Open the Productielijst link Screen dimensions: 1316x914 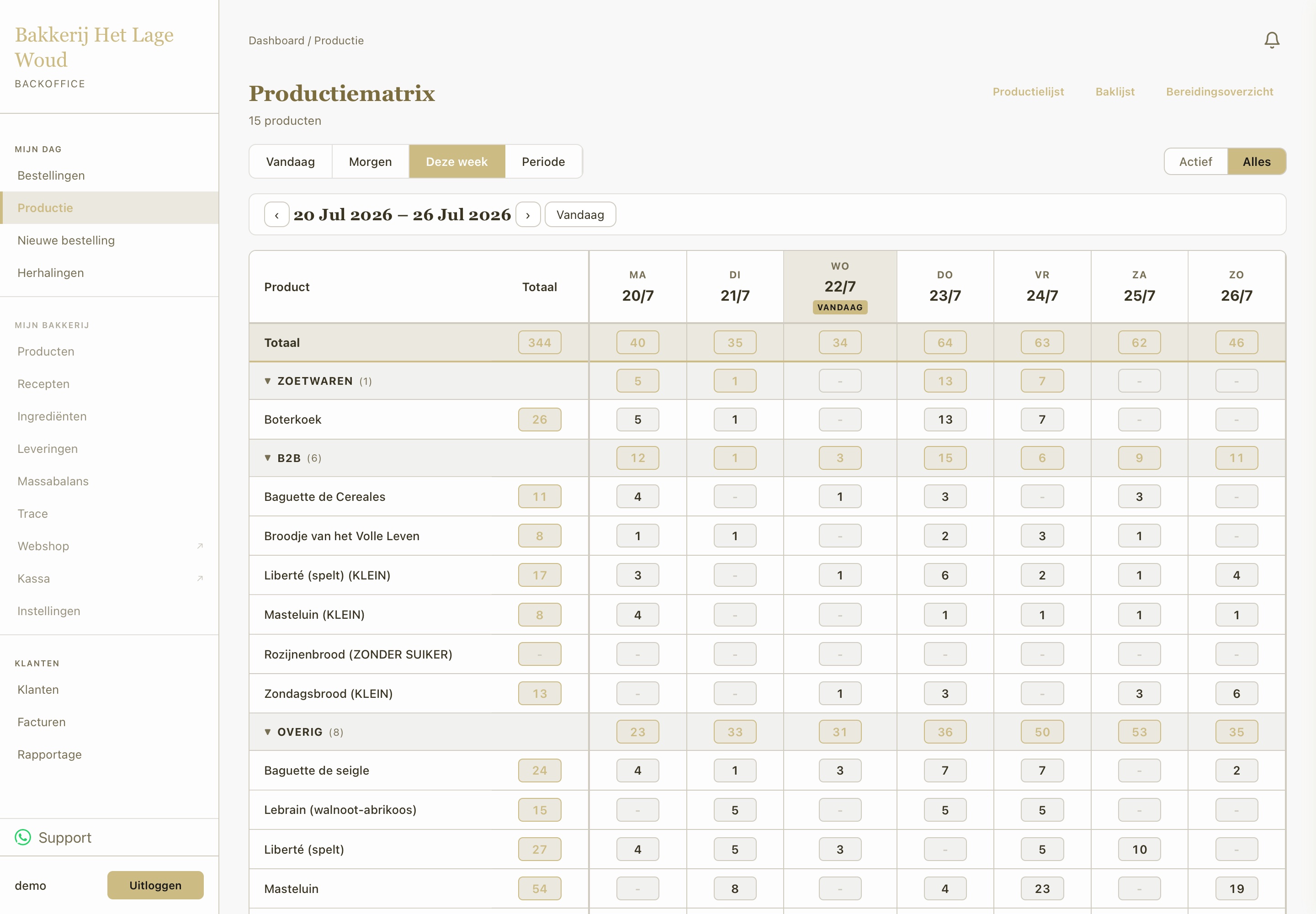click(x=1028, y=92)
